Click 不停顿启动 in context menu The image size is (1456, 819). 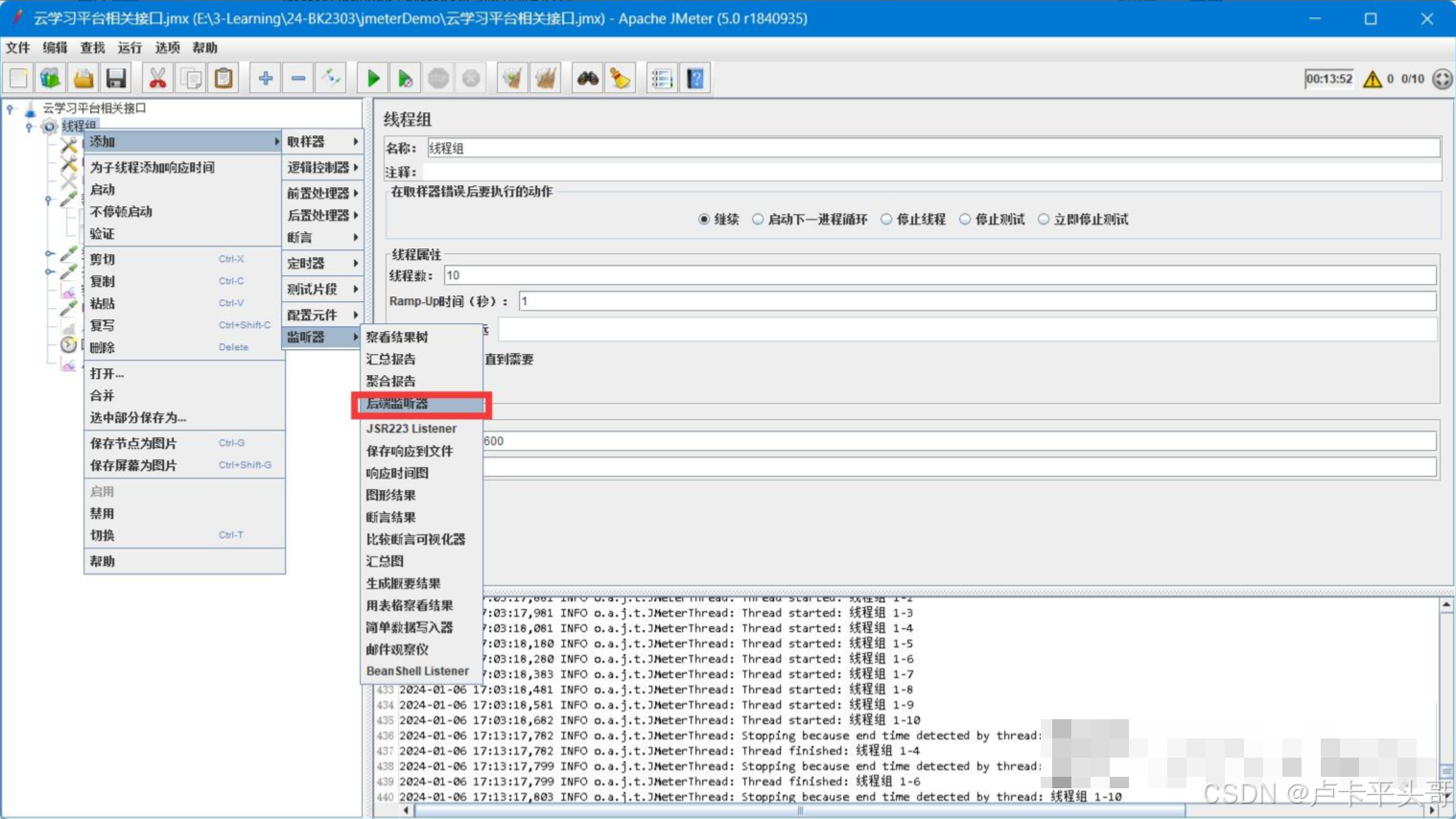pos(182,212)
